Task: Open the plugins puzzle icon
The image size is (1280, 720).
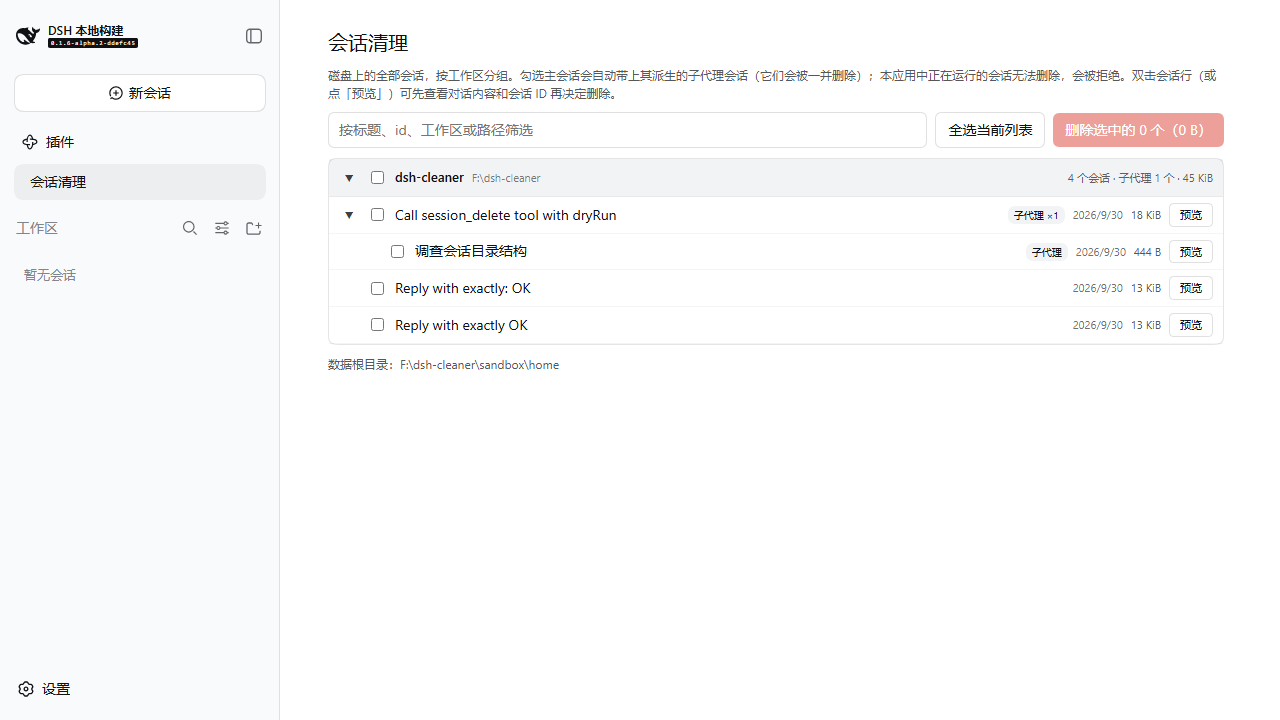Action: 30,142
